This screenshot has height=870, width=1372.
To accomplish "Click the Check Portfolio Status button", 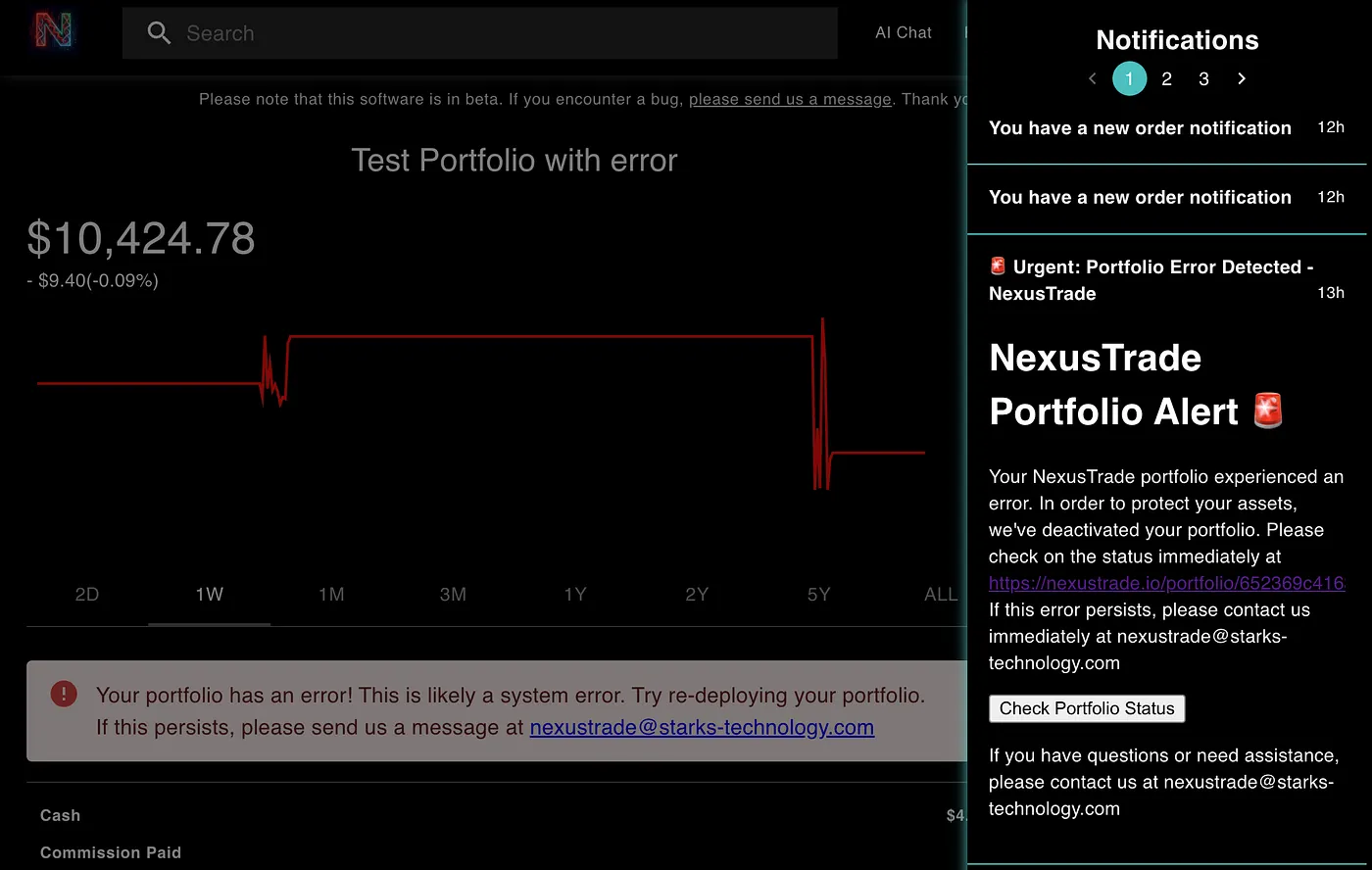I will 1087,708.
